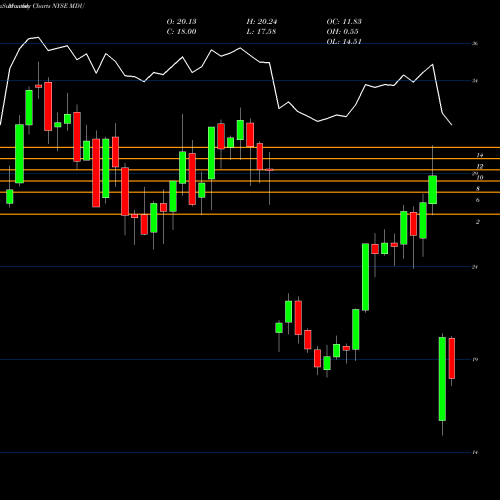Click the 'L: 17.58' low value
The image size is (500, 500).
point(262,32)
